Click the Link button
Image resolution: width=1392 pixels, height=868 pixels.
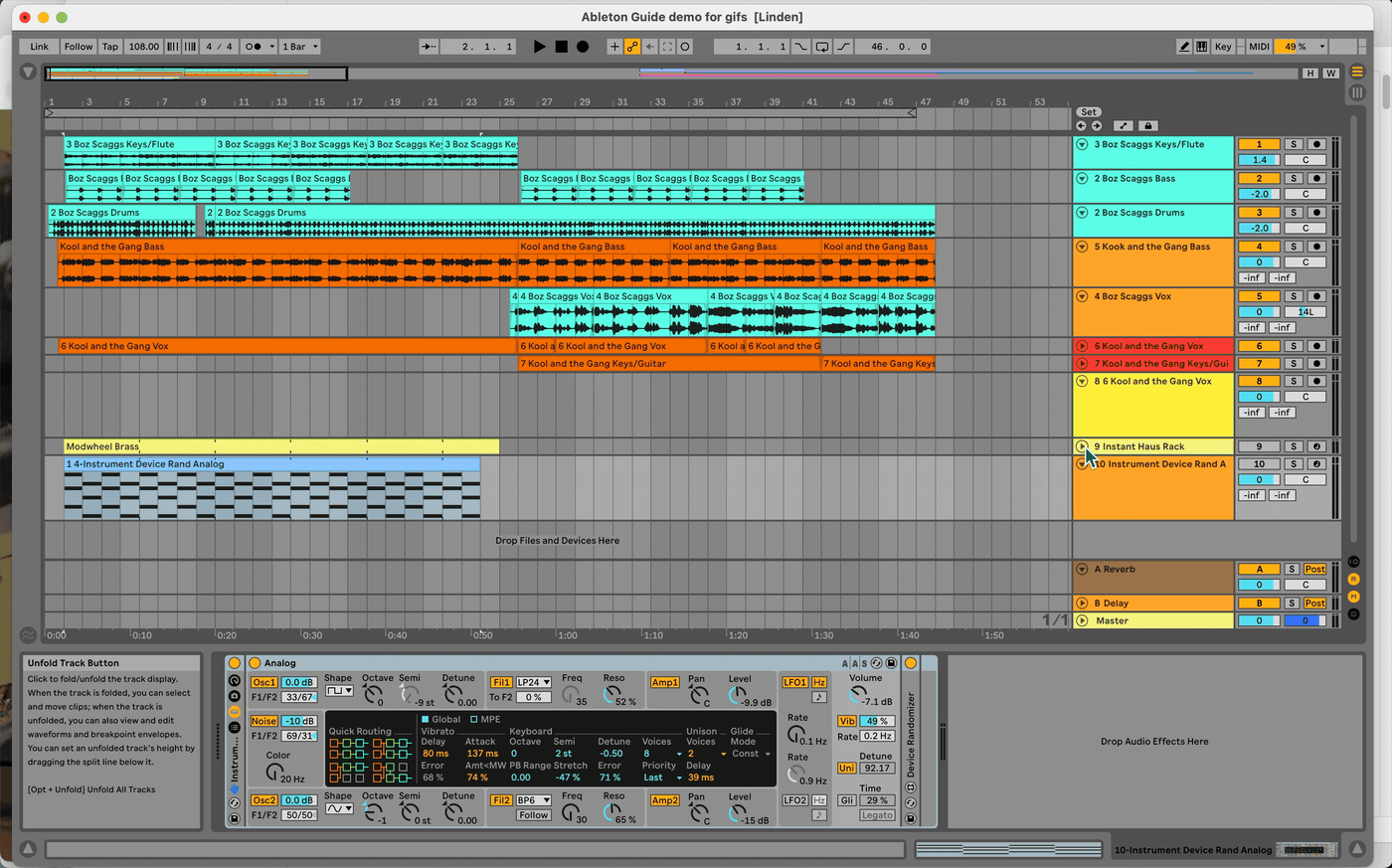click(40, 47)
